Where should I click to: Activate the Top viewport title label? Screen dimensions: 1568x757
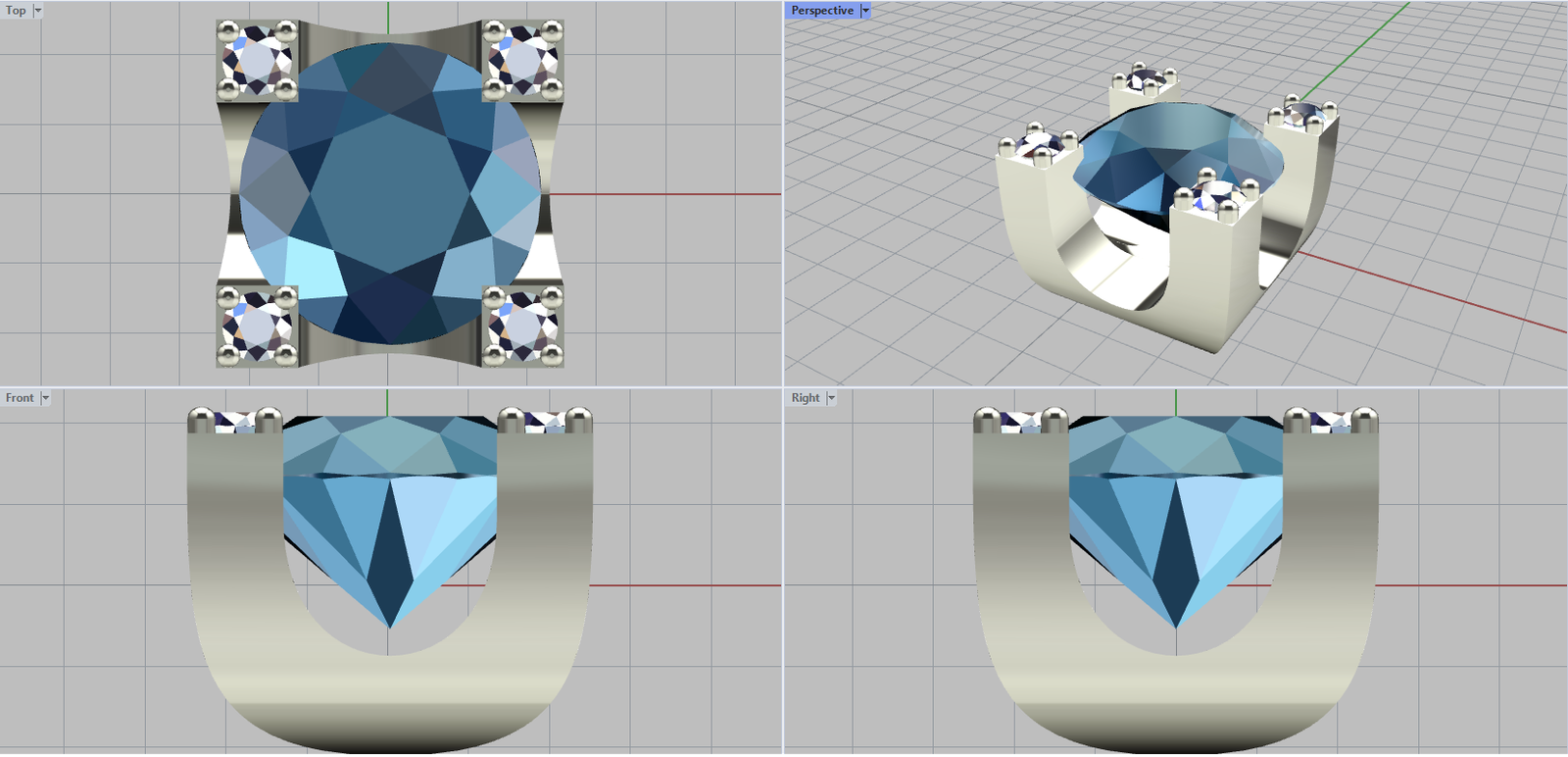pyautogui.click(x=17, y=11)
